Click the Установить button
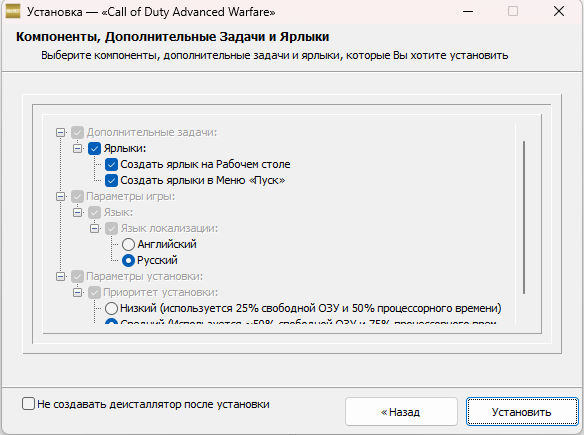 522,412
